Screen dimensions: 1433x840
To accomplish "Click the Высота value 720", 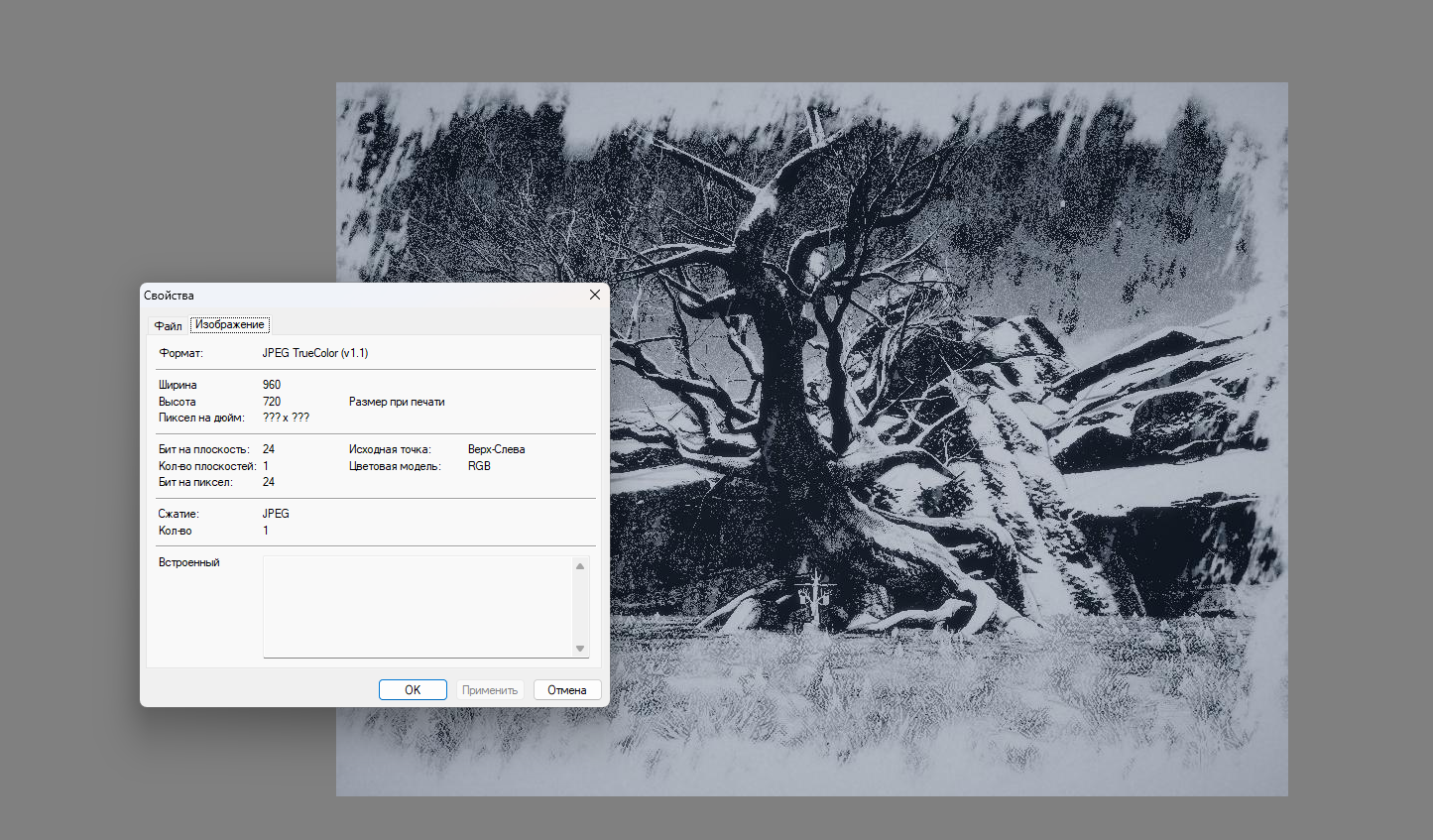I will tap(272, 402).
